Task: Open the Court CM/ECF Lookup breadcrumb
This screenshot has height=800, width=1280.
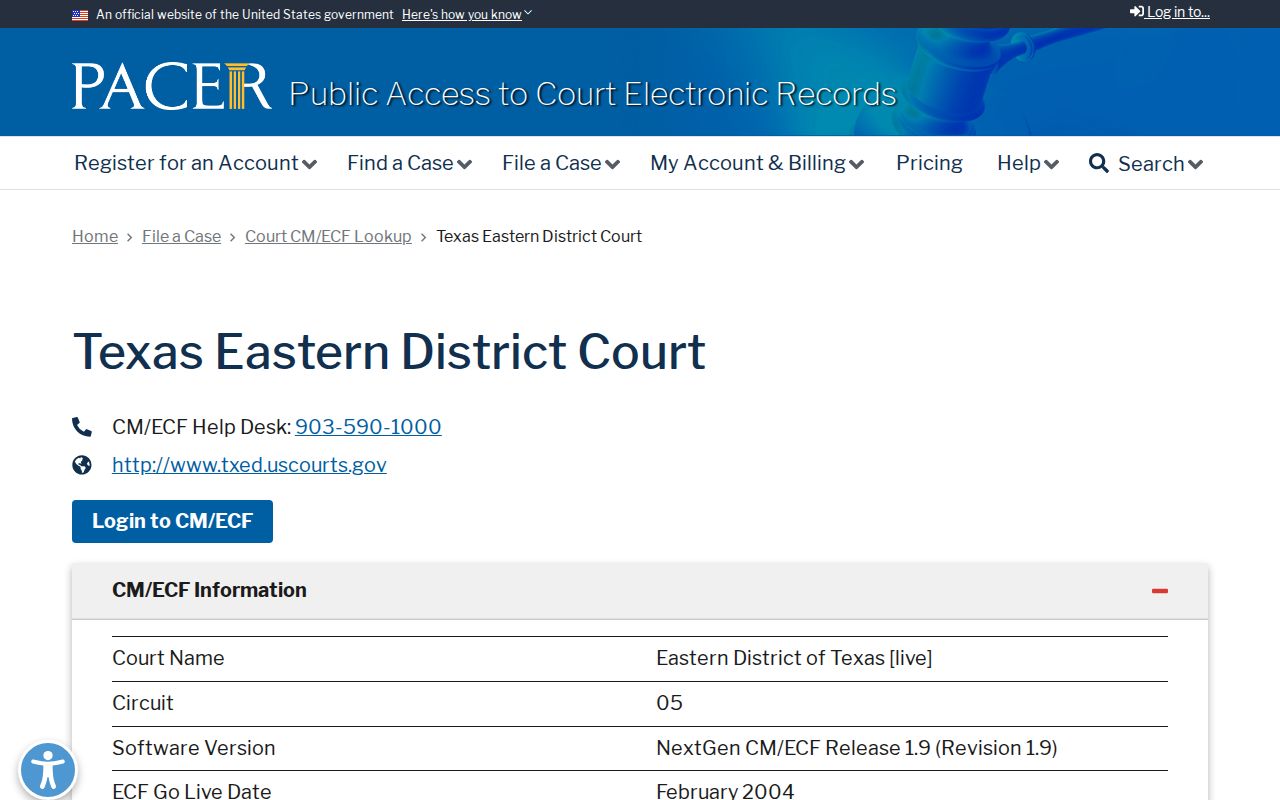Action: 328,236
